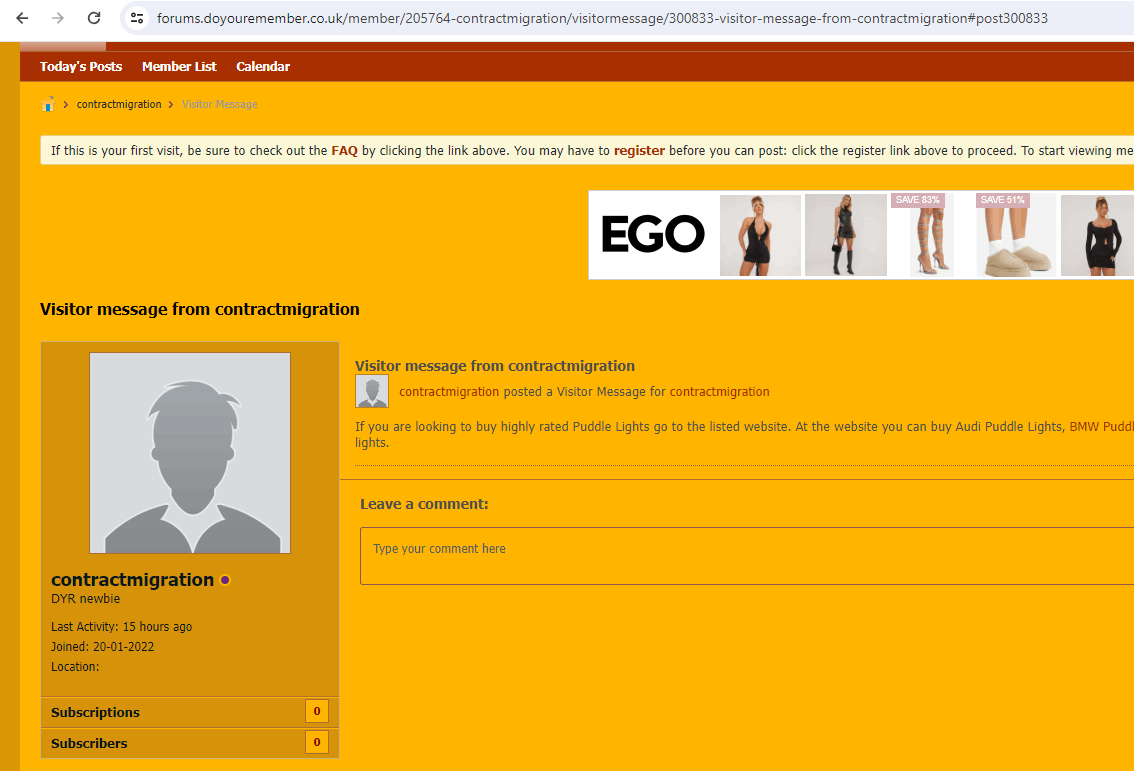1134x771 pixels.
Task: Click the register link in notice
Action: 639,150
